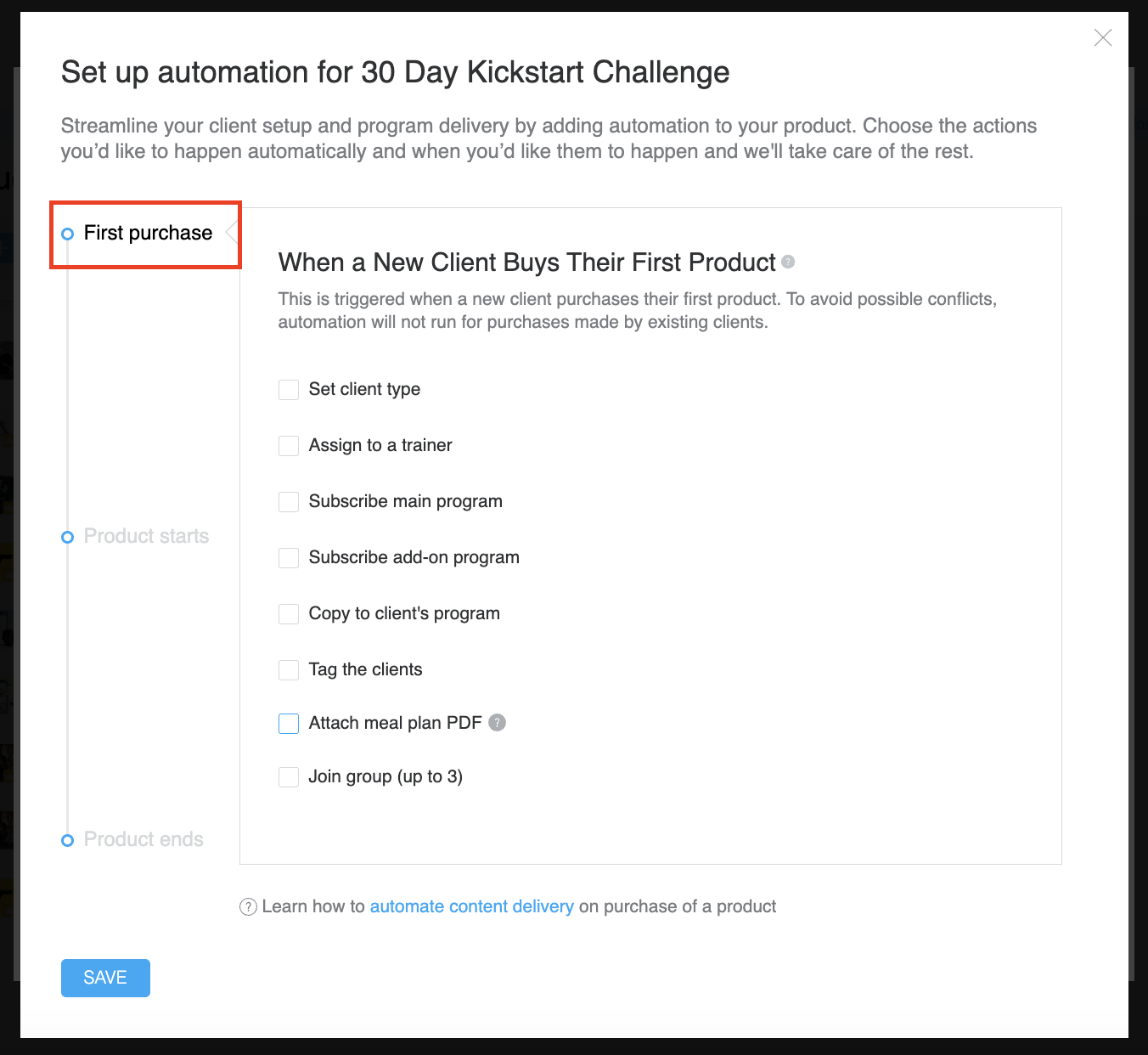1148x1055 pixels.
Task: Tick Subscribe main program checkbox
Action: pos(289,502)
